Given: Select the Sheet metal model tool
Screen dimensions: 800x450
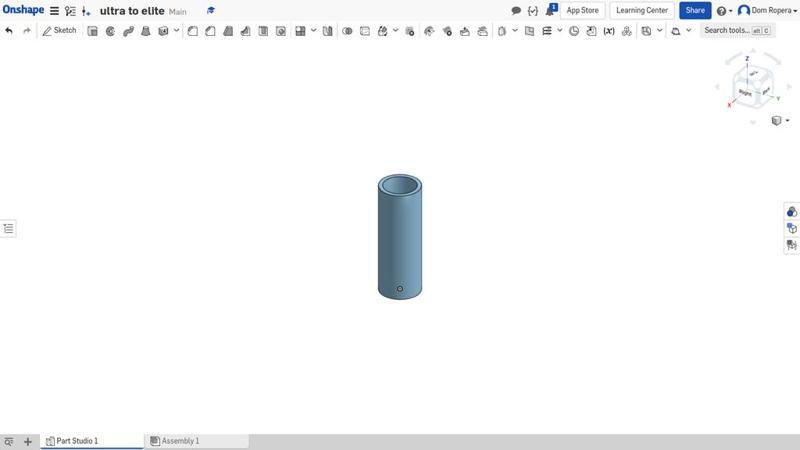Looking at the screenshot, I should (646, 31).
